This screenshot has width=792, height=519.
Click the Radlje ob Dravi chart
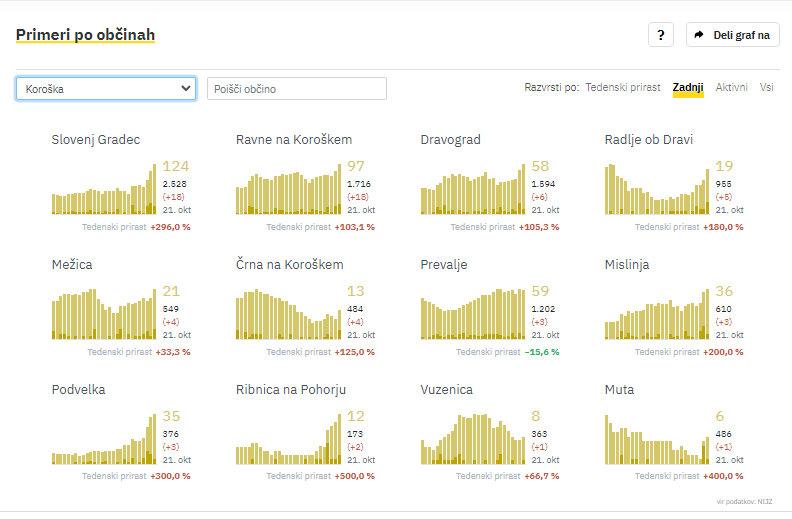(657, 190)
